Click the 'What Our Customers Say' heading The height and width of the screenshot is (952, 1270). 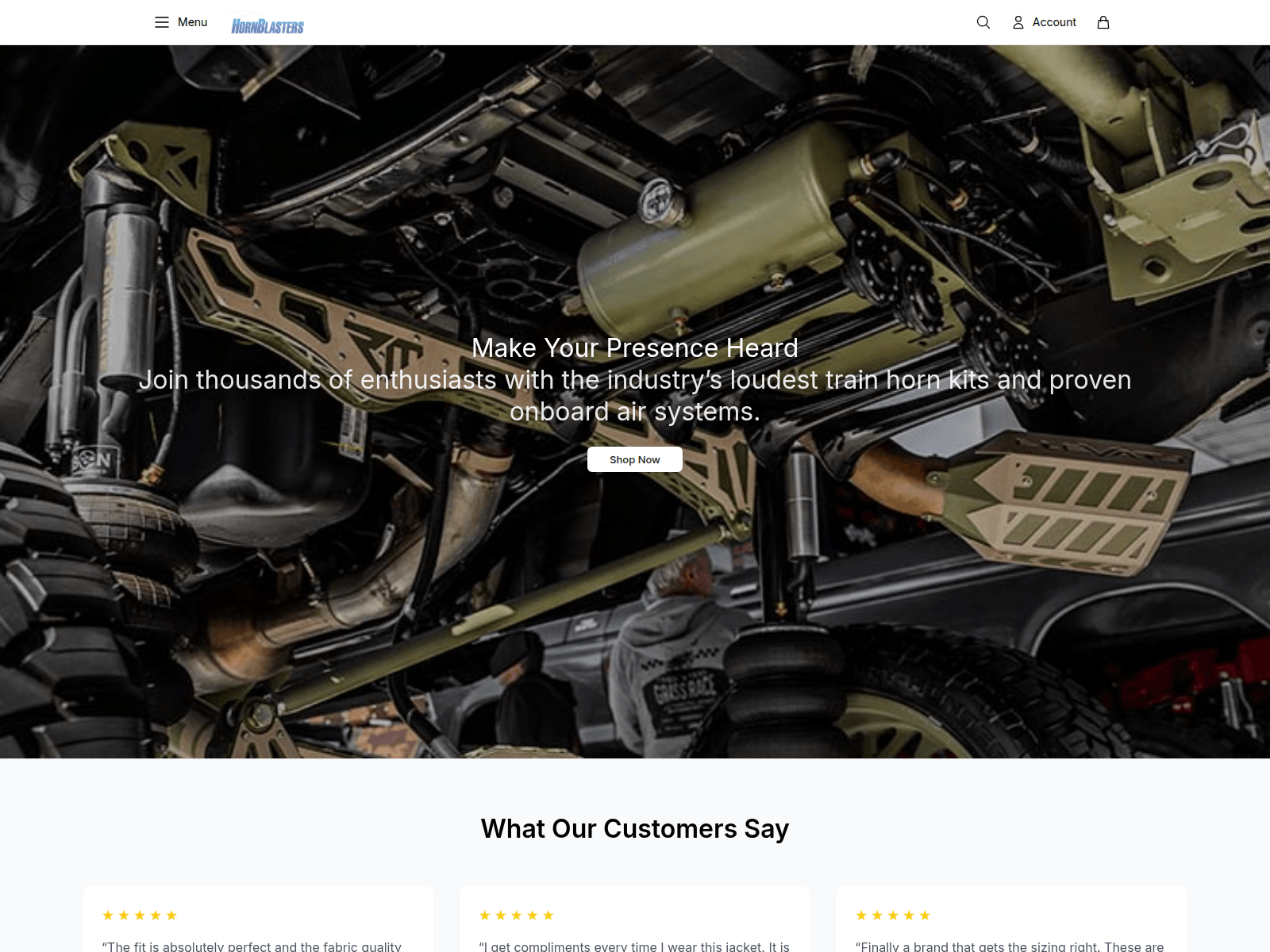coord(635,828)
